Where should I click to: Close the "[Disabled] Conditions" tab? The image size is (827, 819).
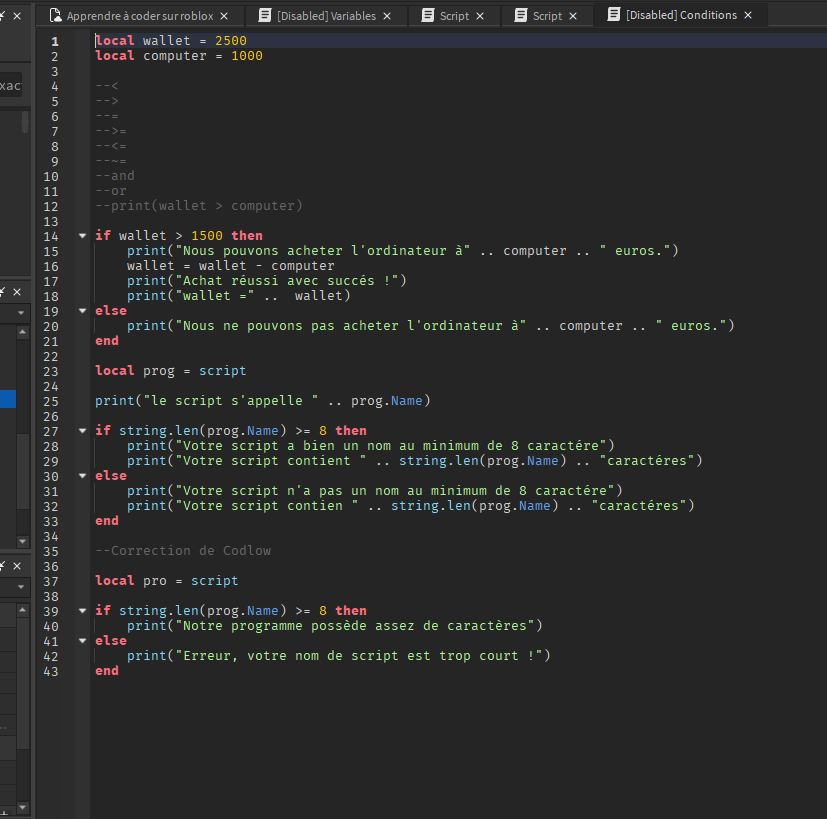click(x=748, y=16)
